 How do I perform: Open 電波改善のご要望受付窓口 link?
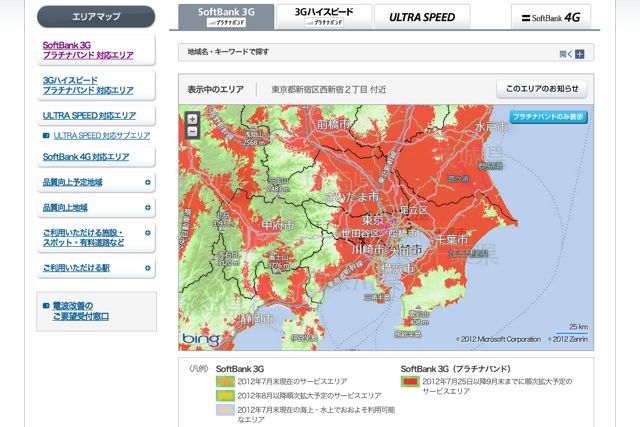coord(81,311)
